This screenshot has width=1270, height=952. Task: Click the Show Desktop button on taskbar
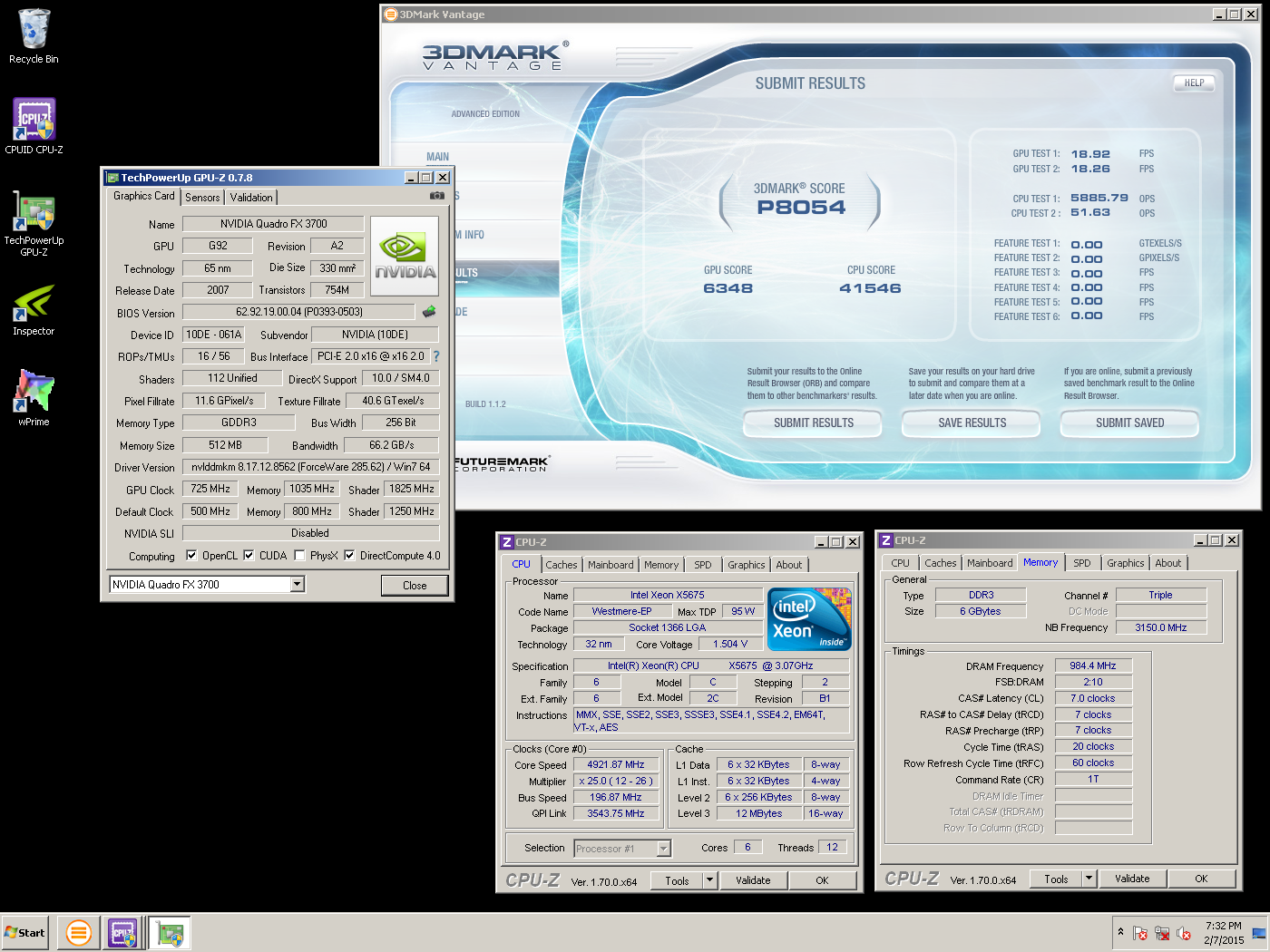click(1259, 933)
